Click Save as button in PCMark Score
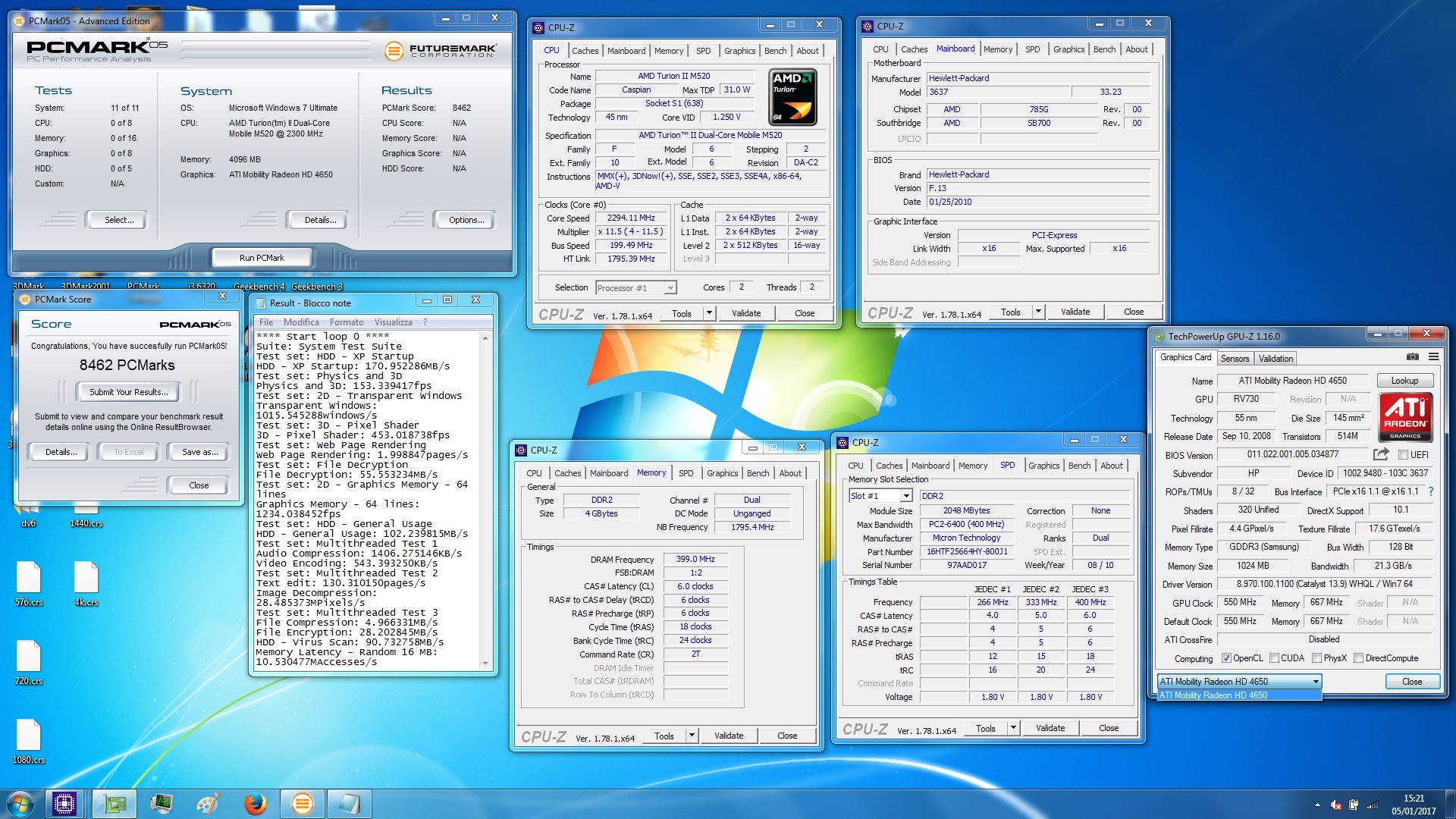Image resolution: width=1456 pixels, height=819 pixels. (199, 452)
